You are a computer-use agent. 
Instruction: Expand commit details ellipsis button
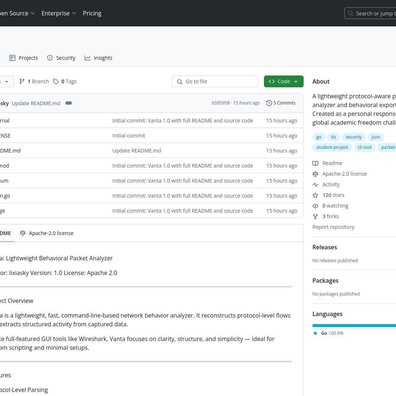[x=69, y=103]
